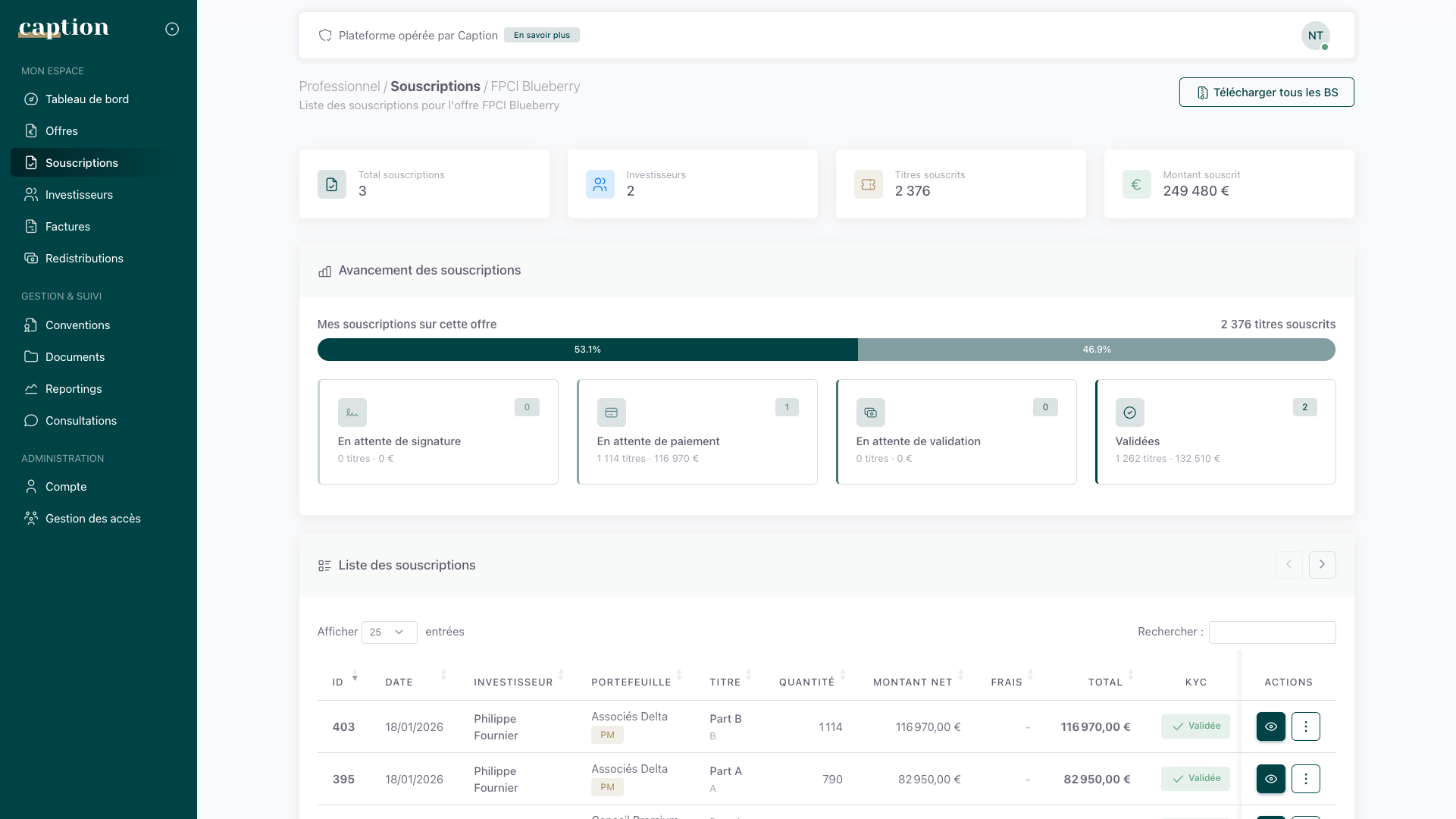This screenshot has width=1456, height=819.
Task: Click Télécharger tous les BS button
Action: pyautogui.click(x=1266, y=93)
